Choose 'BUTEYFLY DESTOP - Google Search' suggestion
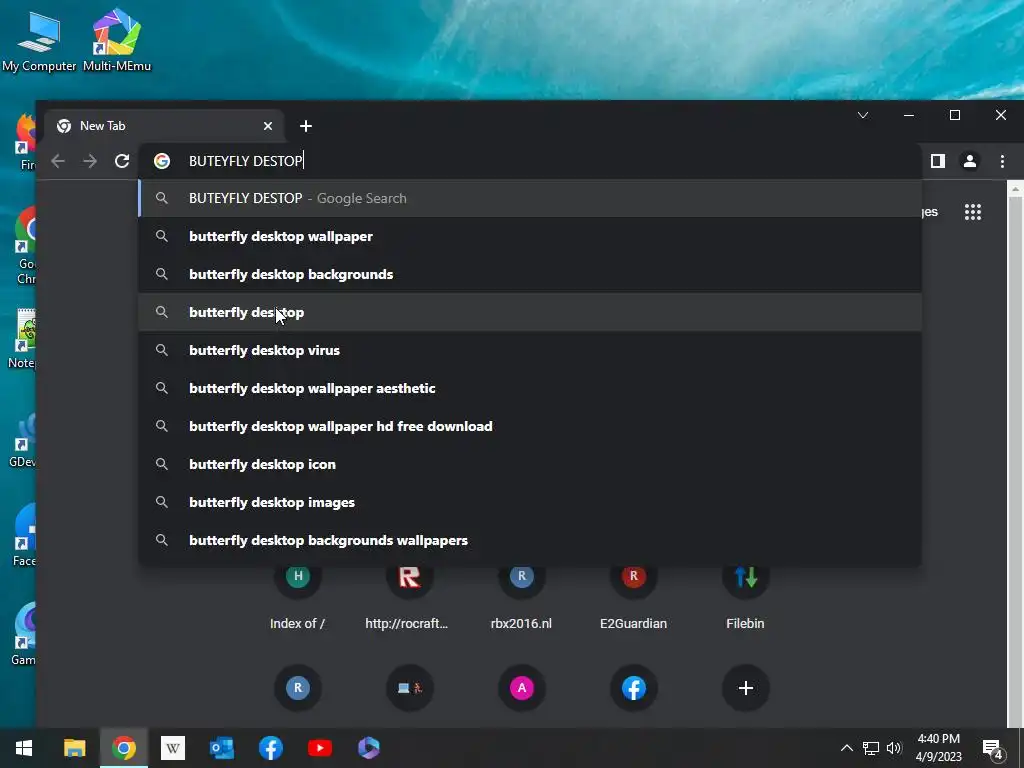Image resolution: width=1024 pixels, height=768 pixels. [530, 199]
